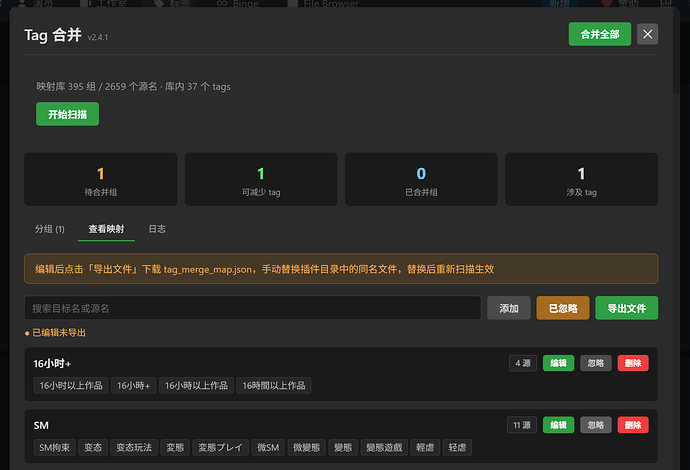Export mapping with 导出文件 button
690x470 pixels.
[627, 308]
